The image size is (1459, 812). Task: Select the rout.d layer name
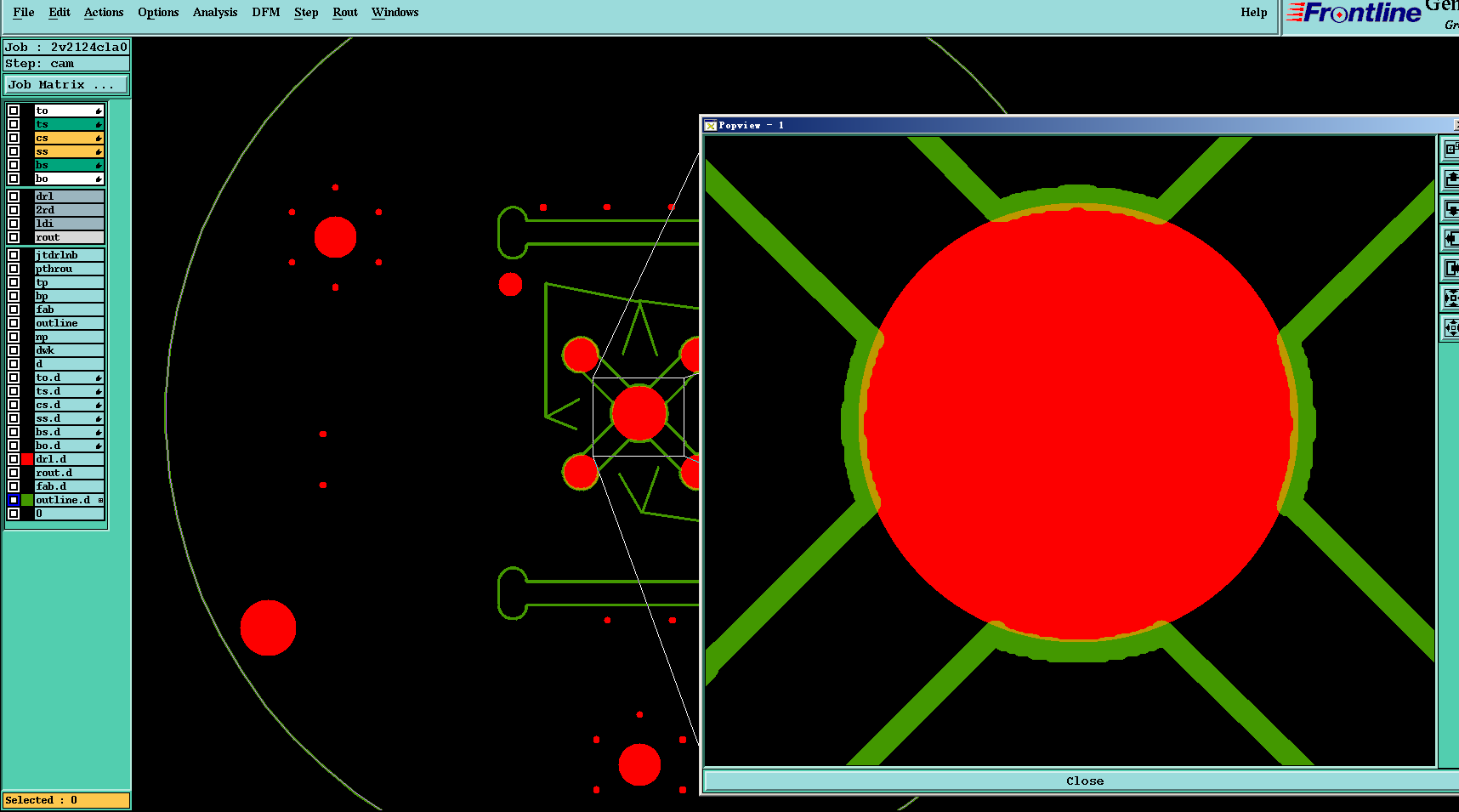pyautogui.click(x=69, y=473)
